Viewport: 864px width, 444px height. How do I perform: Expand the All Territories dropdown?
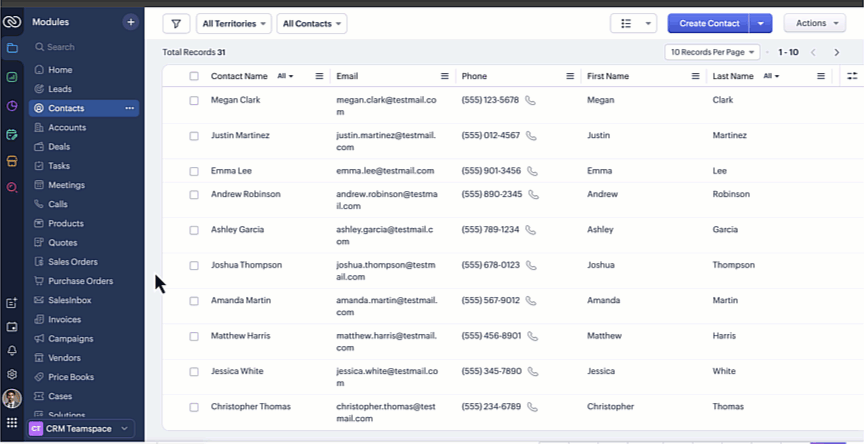pyautogui.click(x=234, y=23)
